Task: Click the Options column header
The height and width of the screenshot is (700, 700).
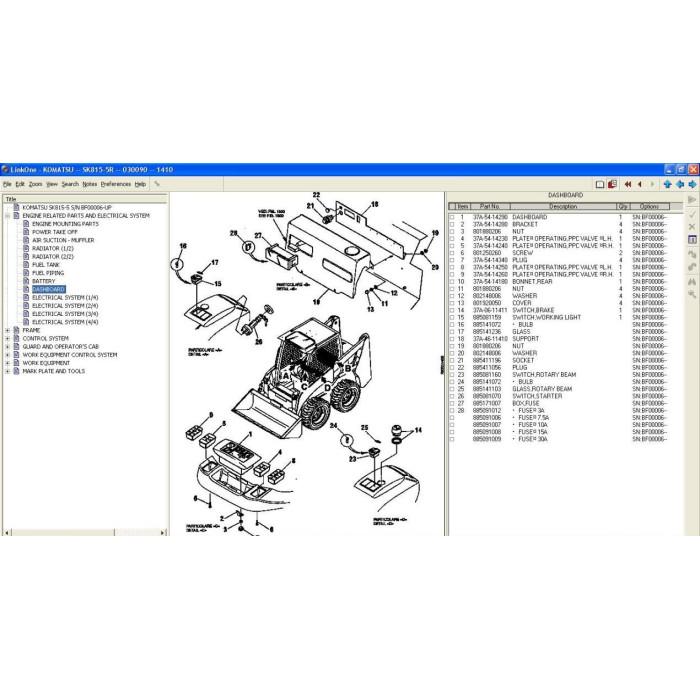Action: click(x=649, y=206)
